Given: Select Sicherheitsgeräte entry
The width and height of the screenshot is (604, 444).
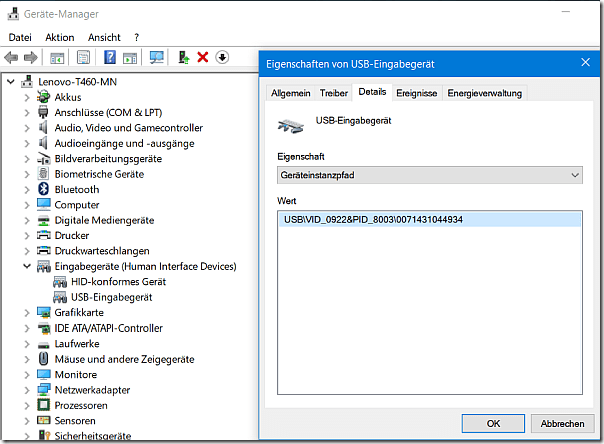Looking at the screenshot, I should pos(92,436).
